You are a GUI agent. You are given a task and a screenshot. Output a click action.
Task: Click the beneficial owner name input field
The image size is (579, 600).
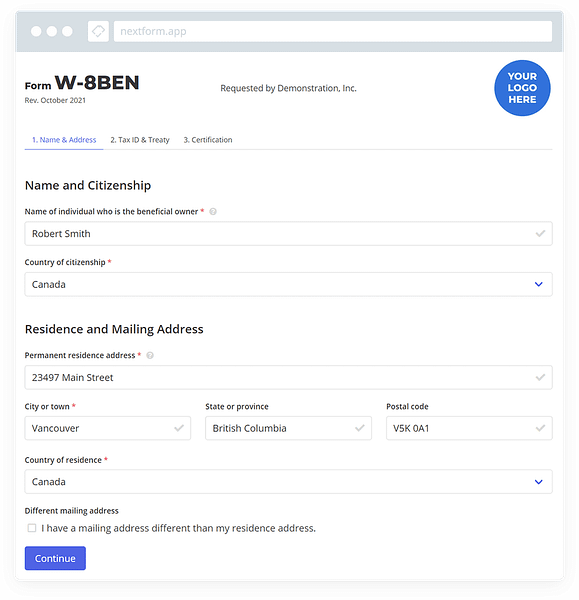point(289,233)
